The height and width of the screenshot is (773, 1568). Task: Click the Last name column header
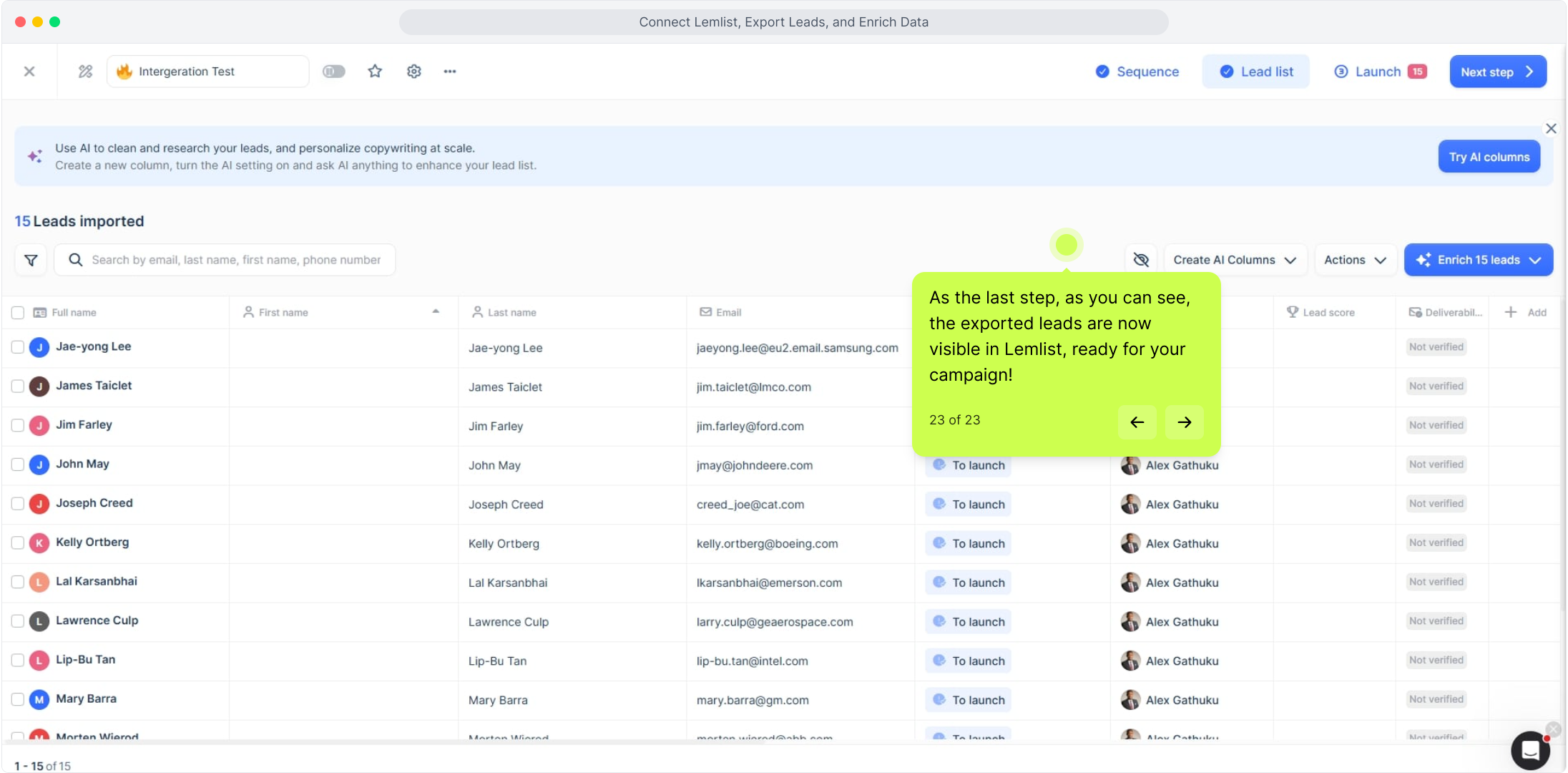coord(504,313)
